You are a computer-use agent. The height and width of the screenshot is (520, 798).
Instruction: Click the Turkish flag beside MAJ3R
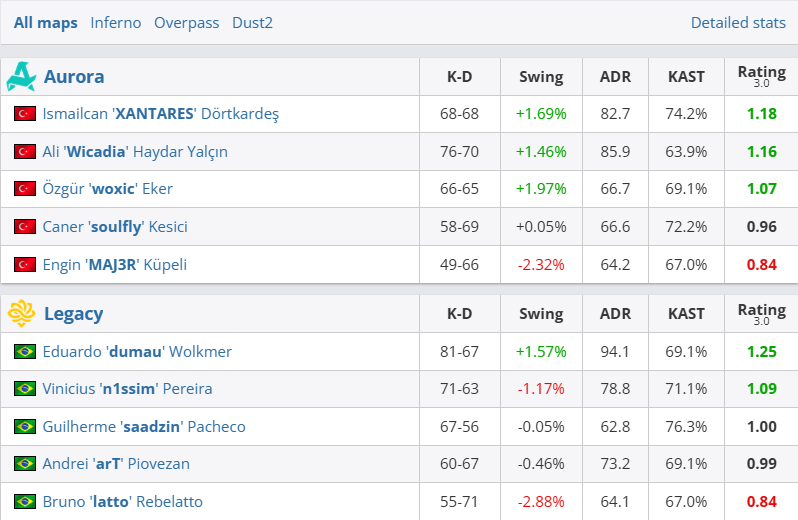(x=25, y=265)
